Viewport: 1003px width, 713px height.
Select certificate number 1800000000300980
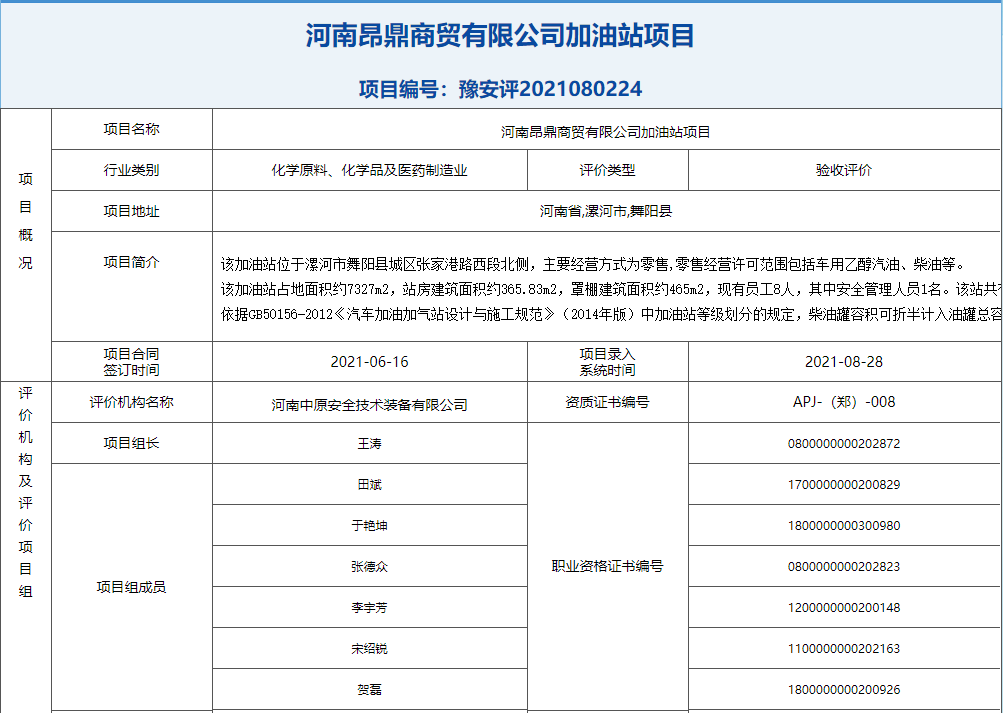point(844,526)
